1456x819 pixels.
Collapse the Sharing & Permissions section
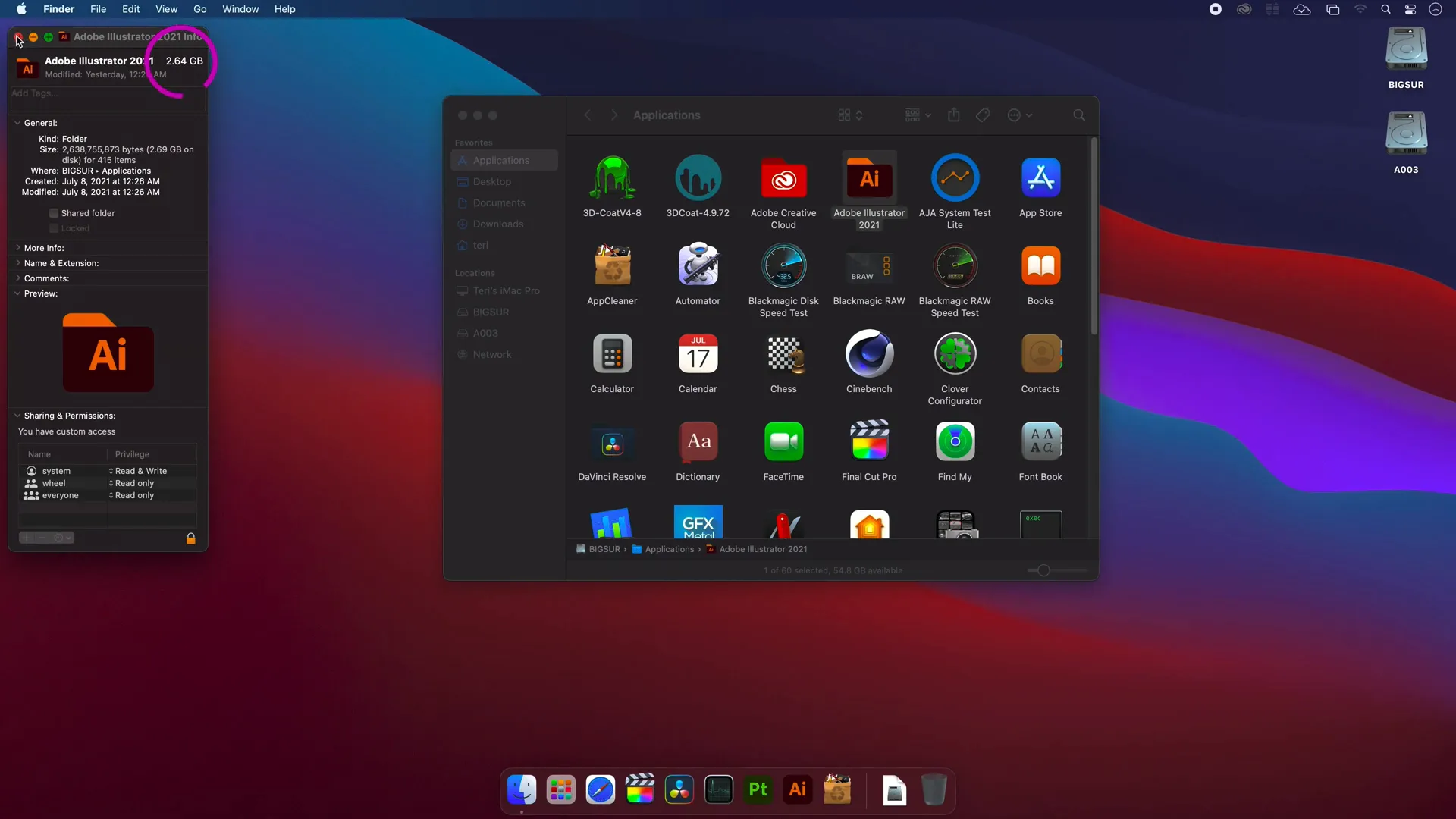pyautogui.click(x=17, y=416)
